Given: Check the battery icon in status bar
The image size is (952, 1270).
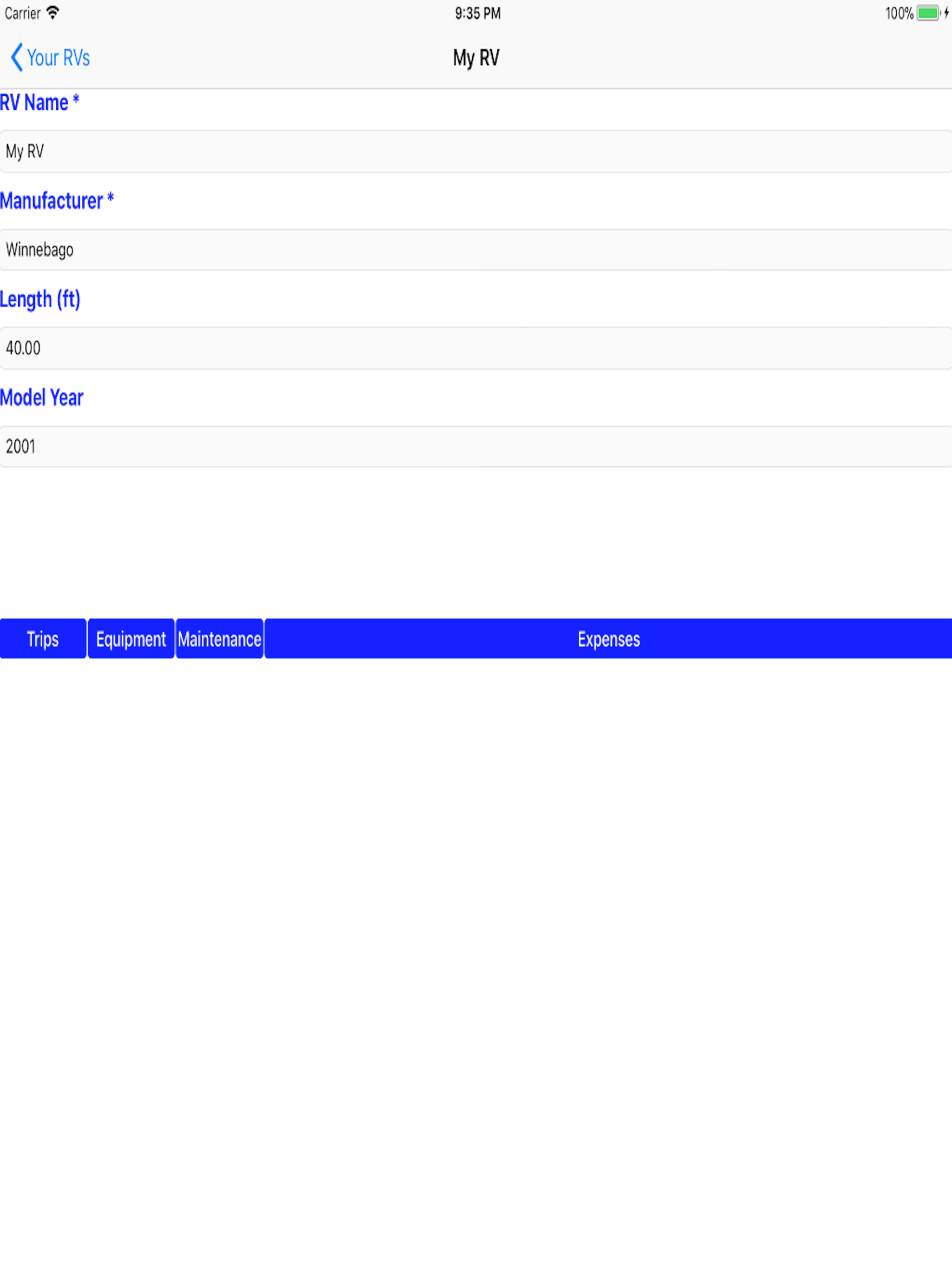Looking at the screenshot, I should point(928,13).
